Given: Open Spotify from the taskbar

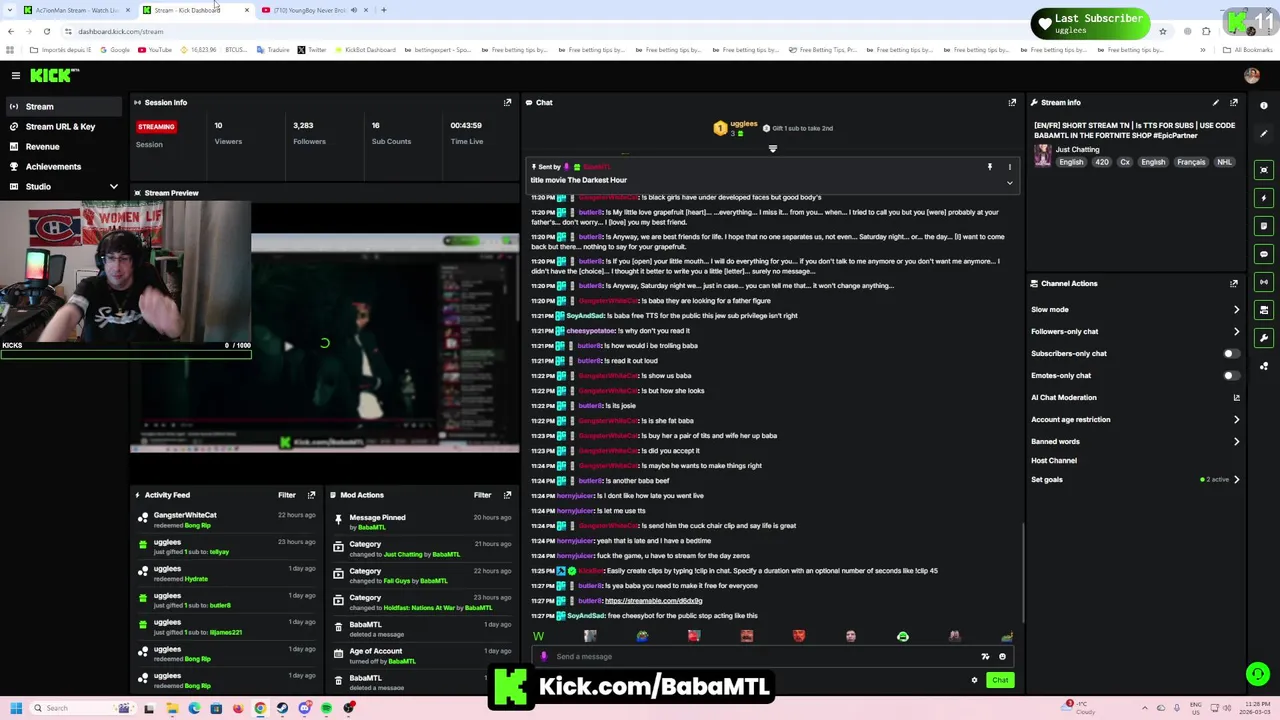Looking at the screenshot, I should (327, 708).
